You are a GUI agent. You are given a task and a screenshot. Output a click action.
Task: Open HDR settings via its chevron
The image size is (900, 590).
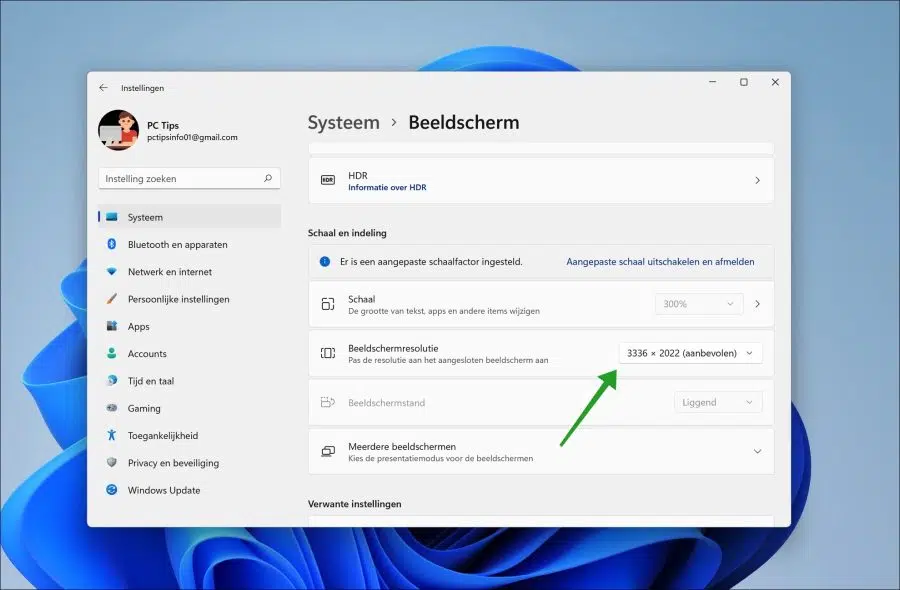click(x=757, y=180)
